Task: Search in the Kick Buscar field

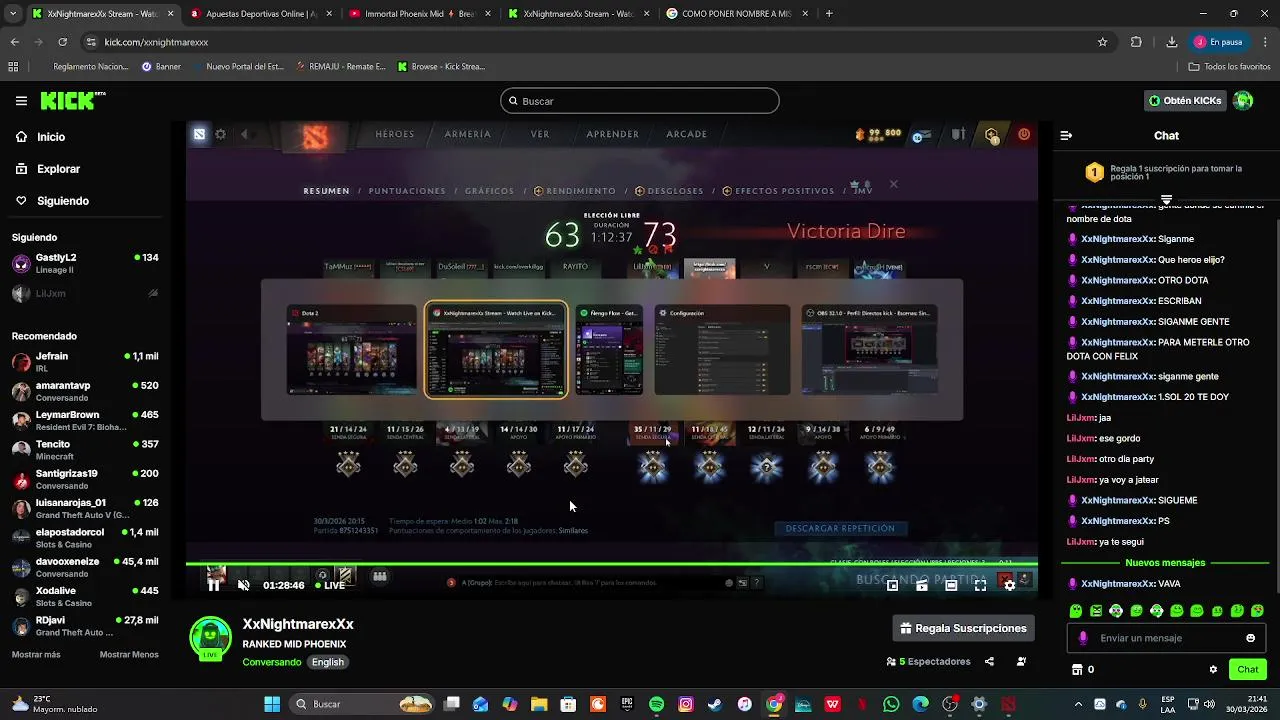Action: point(640,101)
